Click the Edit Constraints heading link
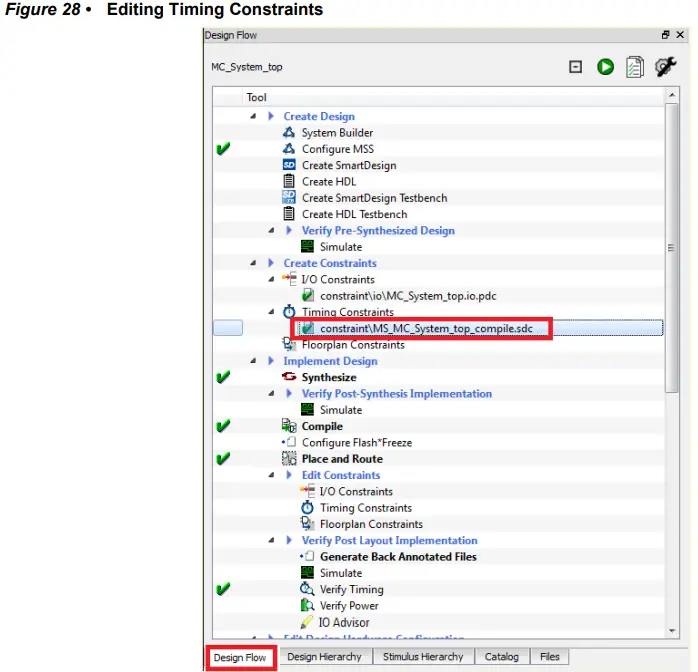Screen dimensions: 698x672 point(341,475)
